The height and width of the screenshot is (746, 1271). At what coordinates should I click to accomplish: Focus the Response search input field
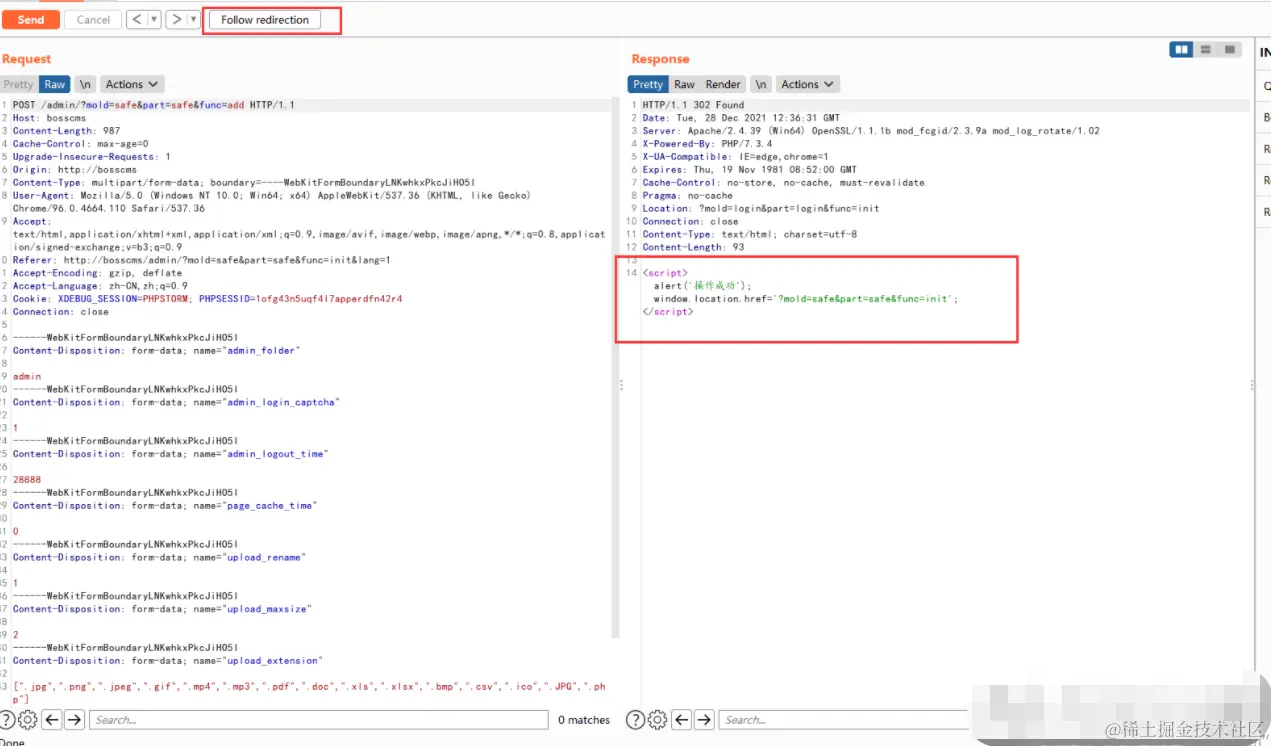pos(845,720)
